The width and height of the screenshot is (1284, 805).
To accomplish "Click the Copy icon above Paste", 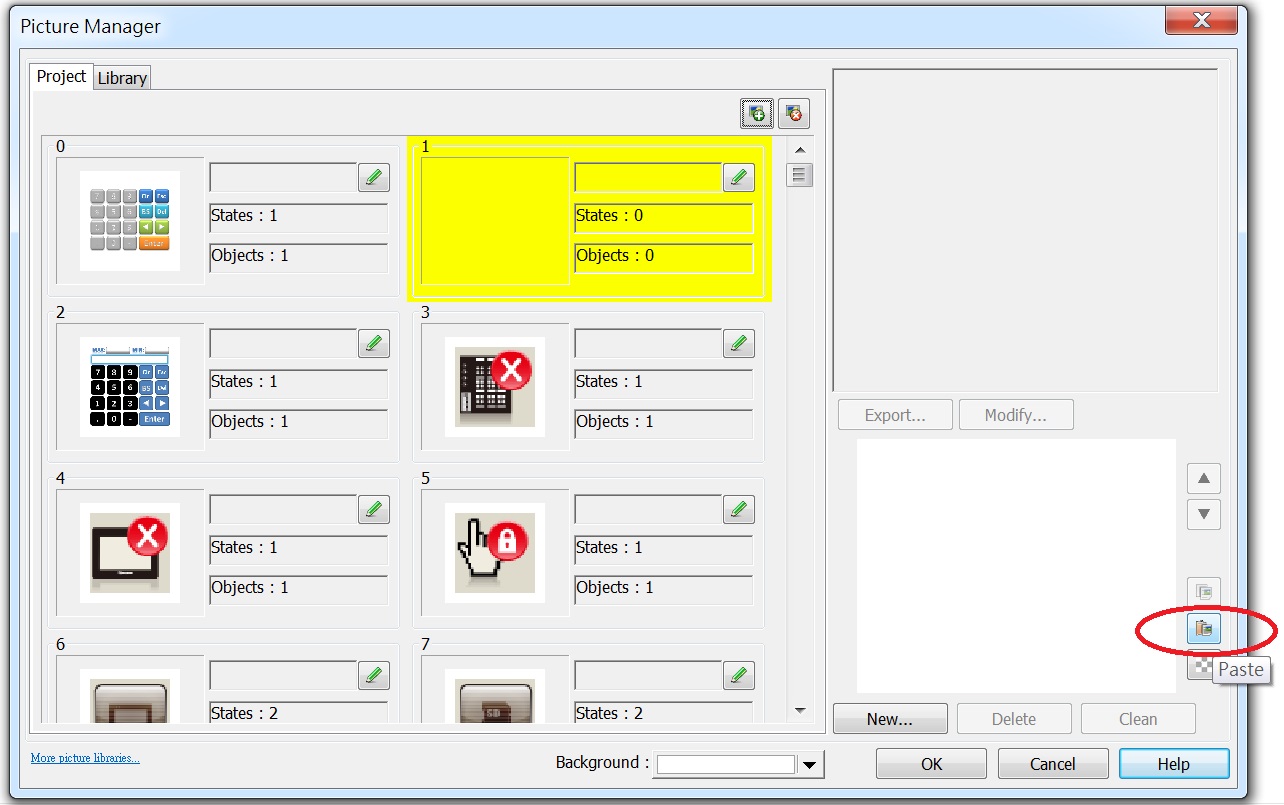I will pos(1203,592).
